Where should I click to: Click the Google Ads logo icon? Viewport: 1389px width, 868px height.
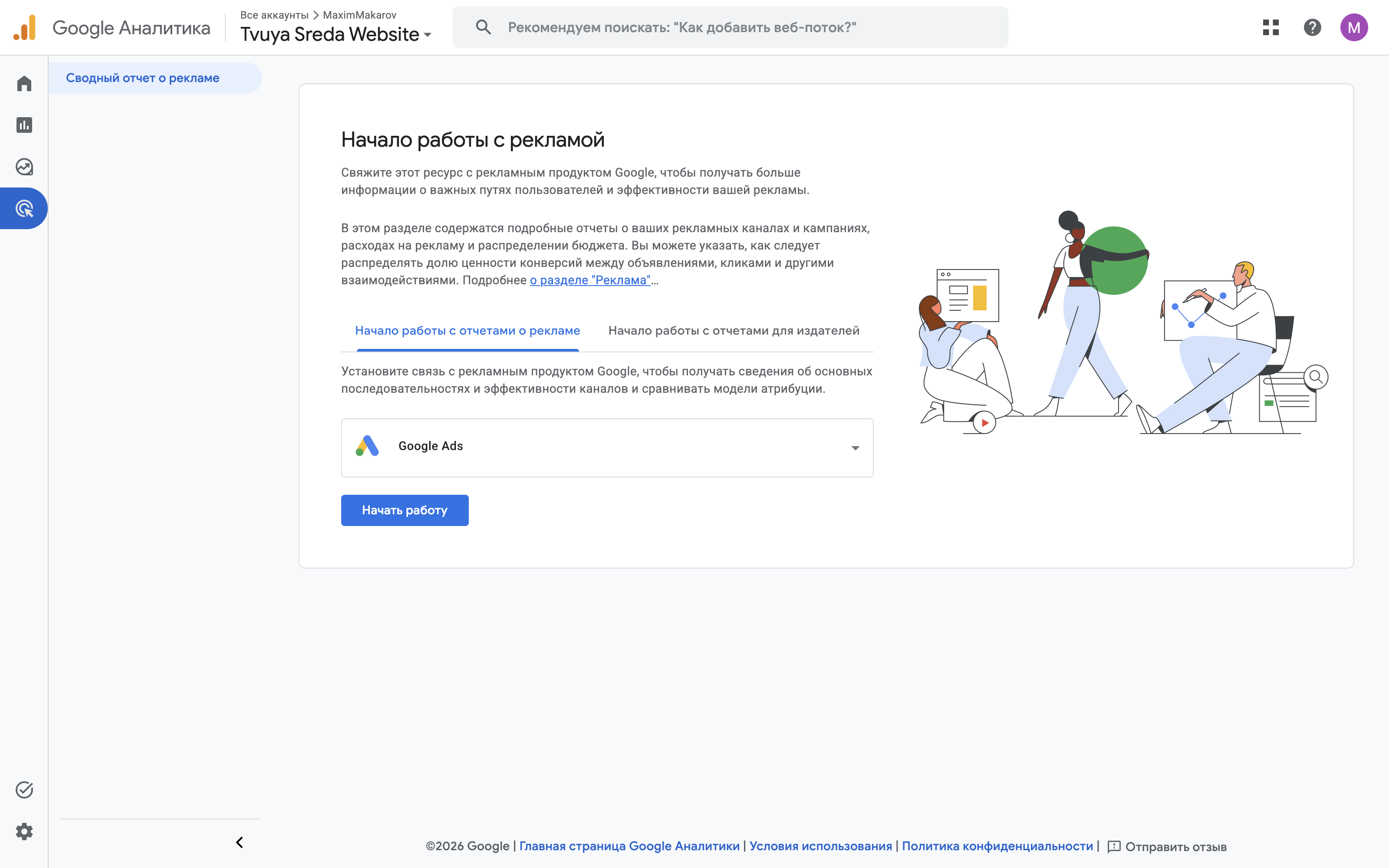coord(367,446)
